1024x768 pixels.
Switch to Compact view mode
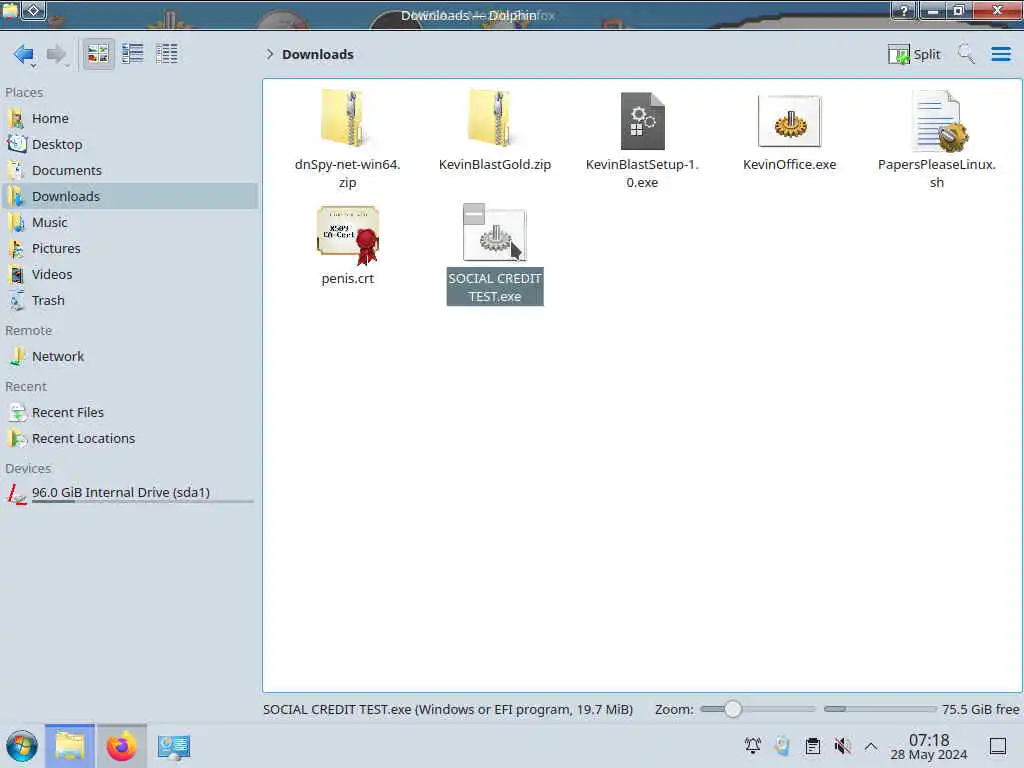(133, 54)
